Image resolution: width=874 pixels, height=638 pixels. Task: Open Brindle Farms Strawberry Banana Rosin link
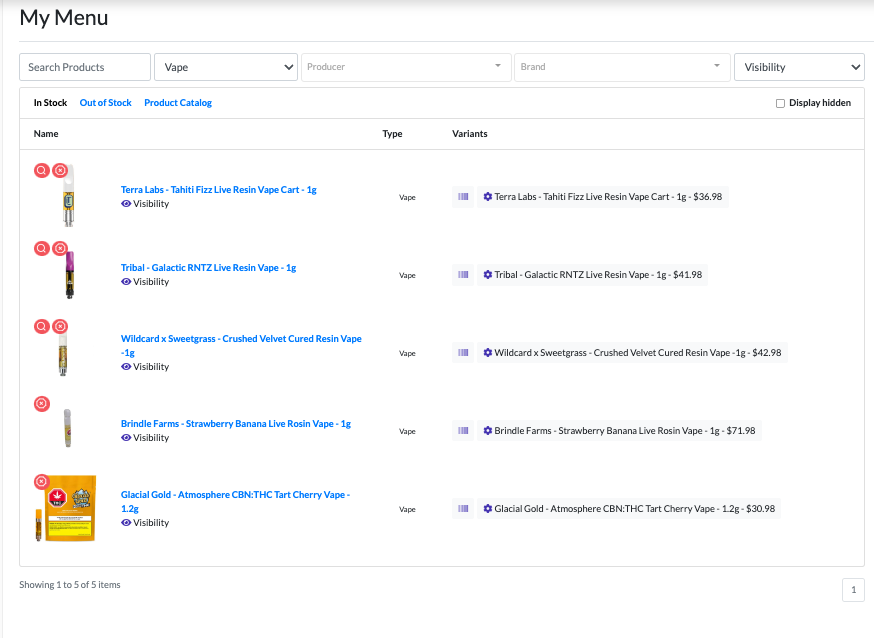[236, 423]
